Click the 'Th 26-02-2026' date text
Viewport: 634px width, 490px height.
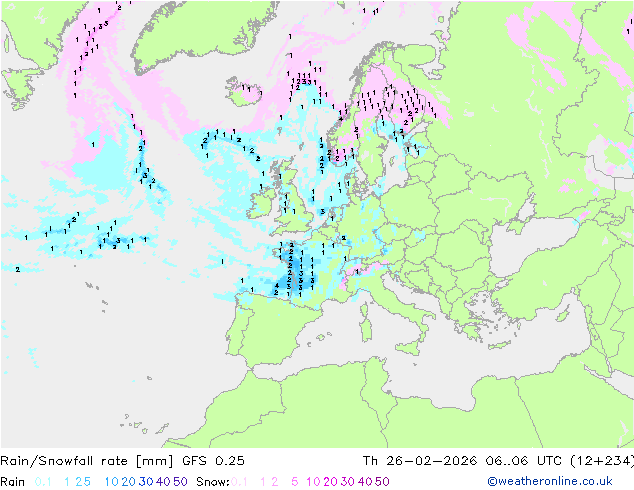[x=420, y=461]
